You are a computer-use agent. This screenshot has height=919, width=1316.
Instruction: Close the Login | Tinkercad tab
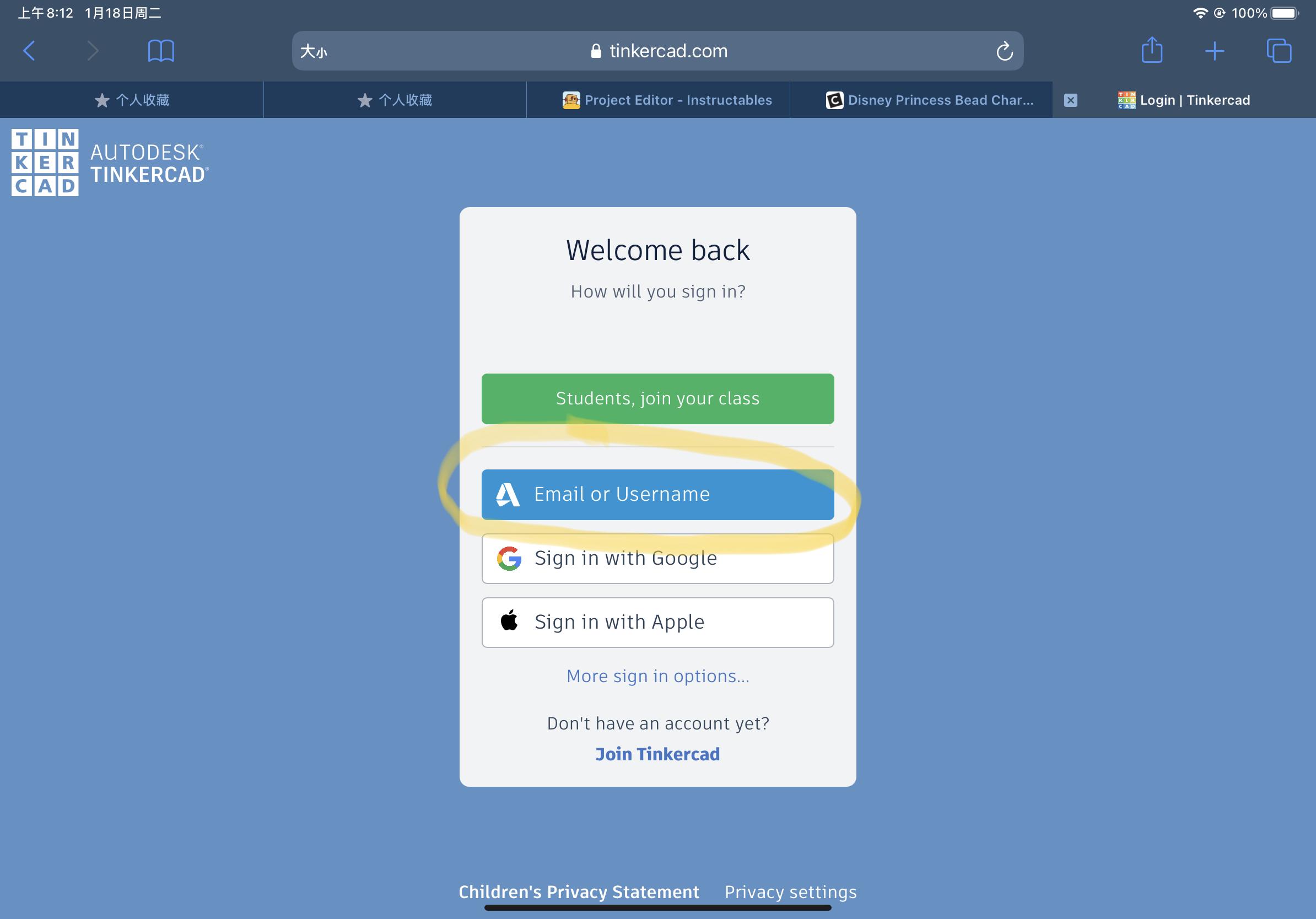click(1070, 100)
